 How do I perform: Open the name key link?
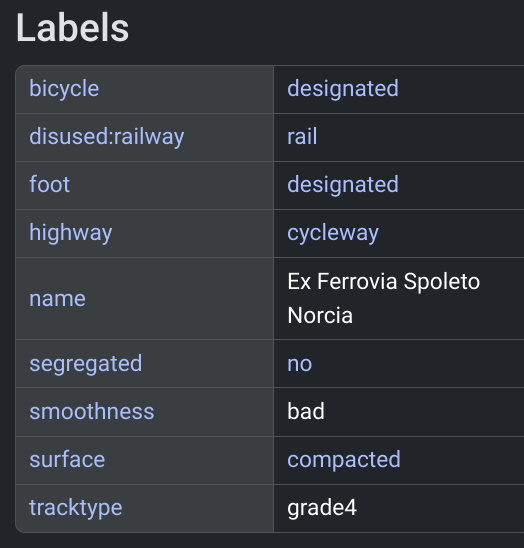(57, 299)
